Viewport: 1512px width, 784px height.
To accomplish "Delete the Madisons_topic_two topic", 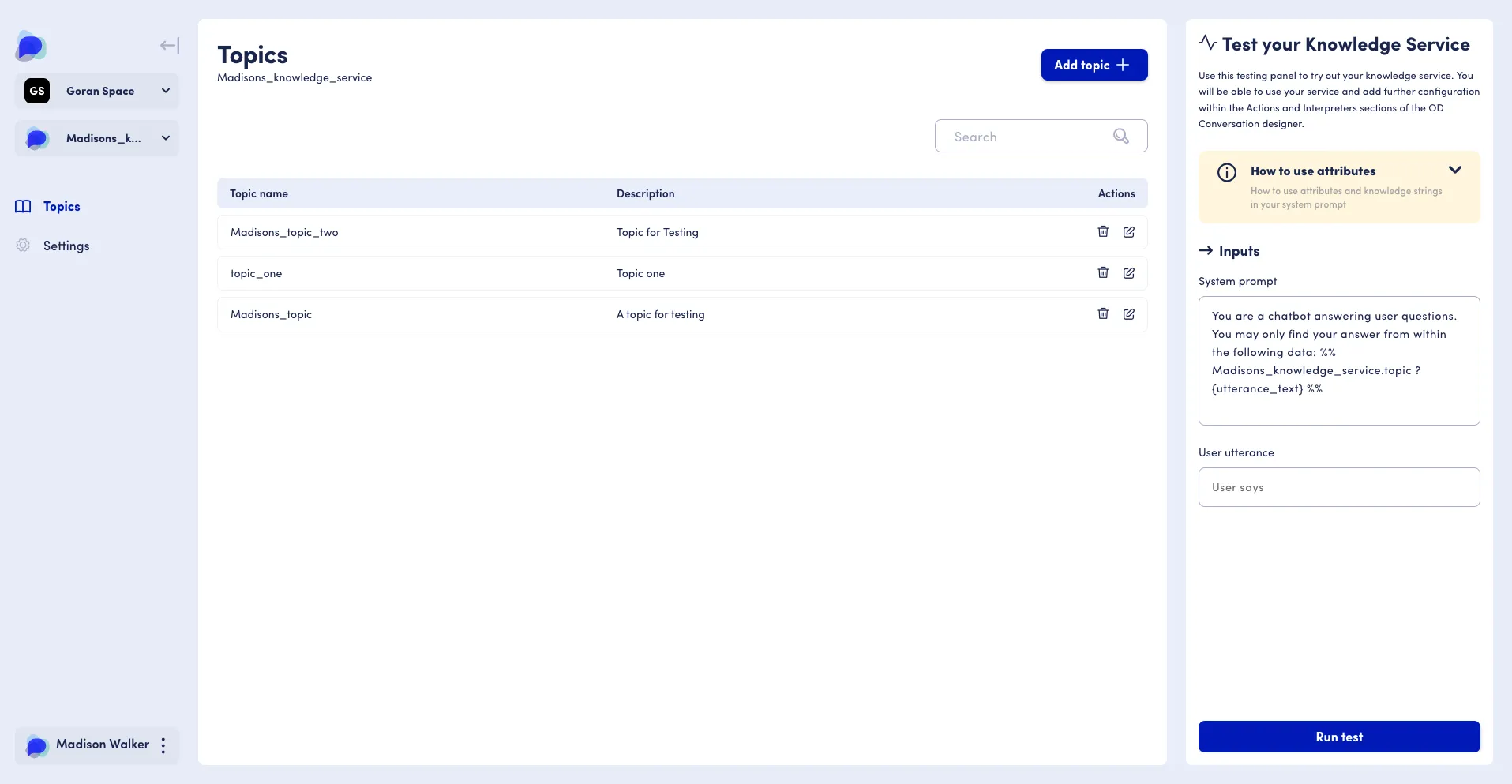I will (1103, 231).
